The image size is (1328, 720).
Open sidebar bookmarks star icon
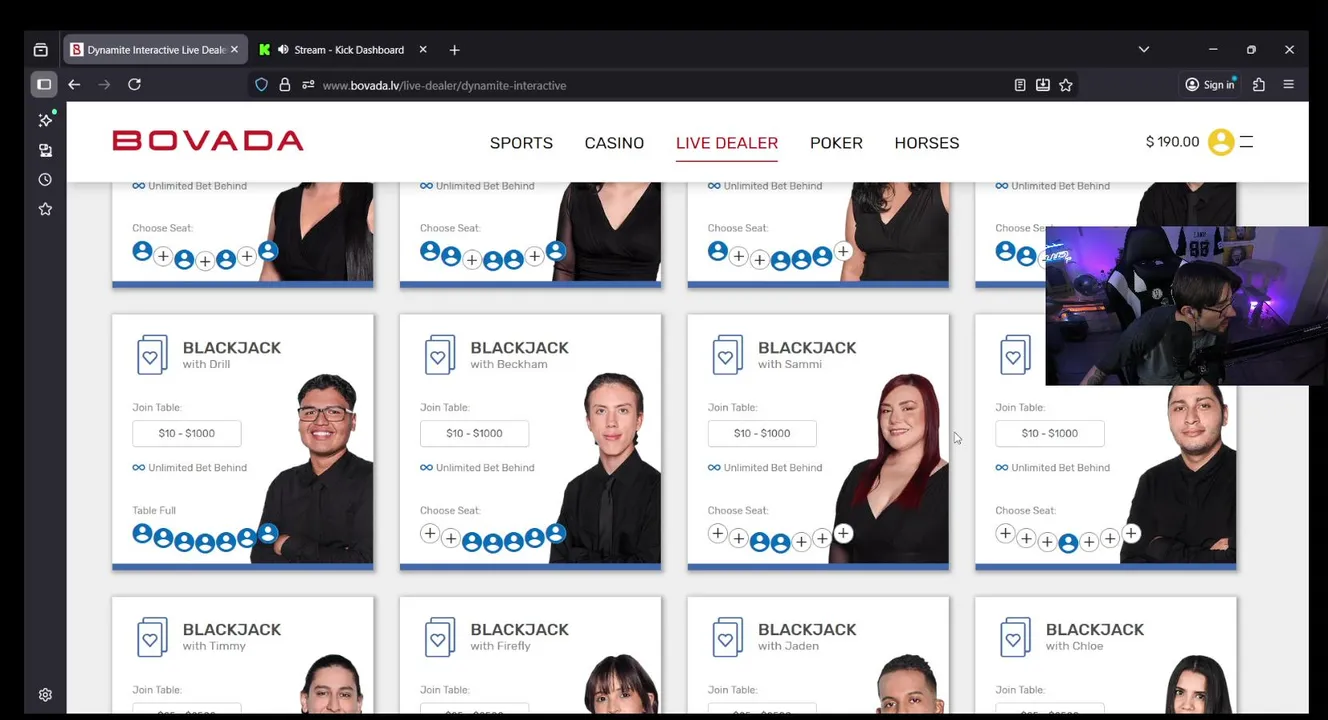pos(45,209)
